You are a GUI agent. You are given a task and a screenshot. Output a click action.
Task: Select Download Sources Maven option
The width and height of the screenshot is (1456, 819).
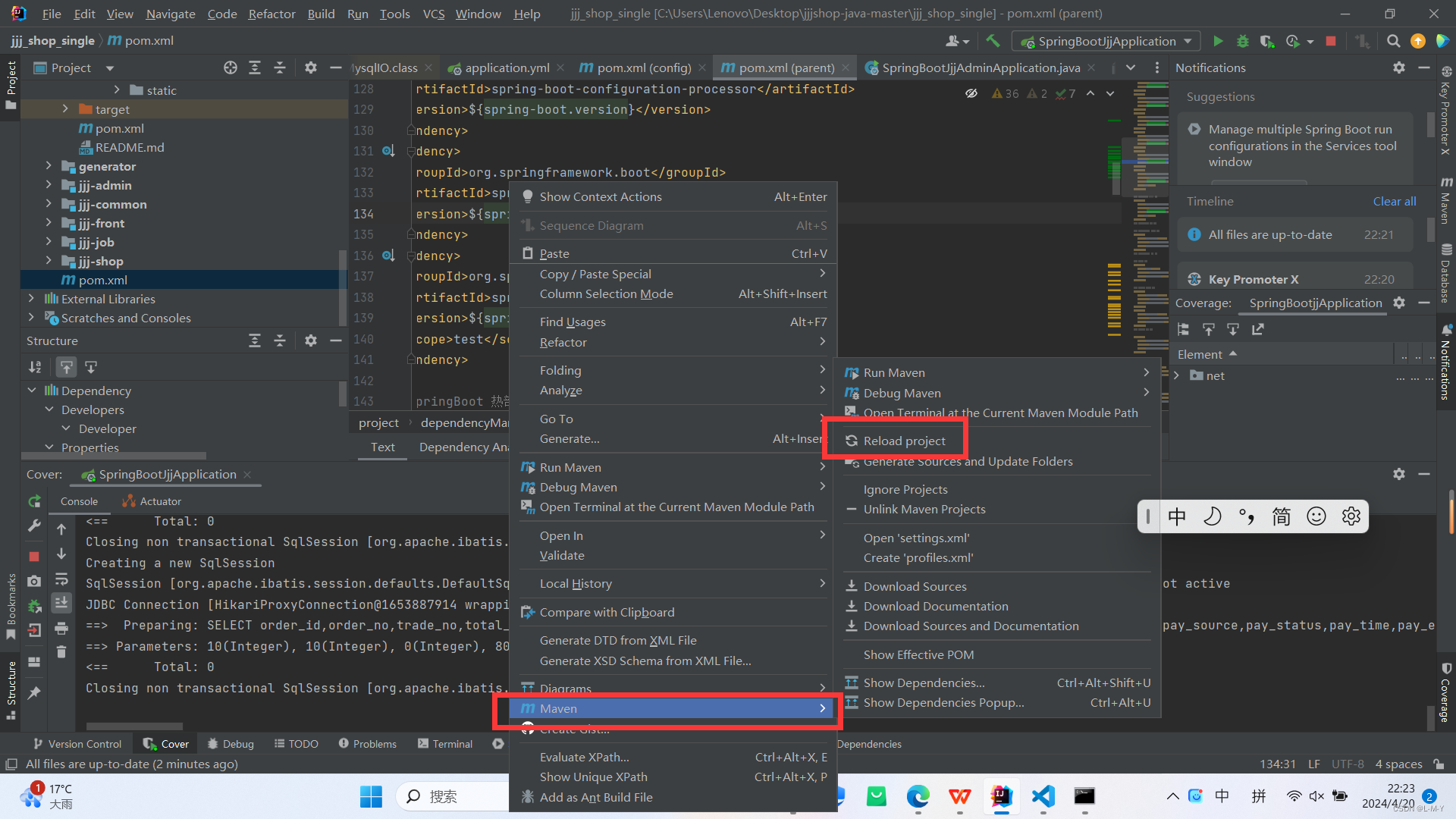(915, 585)
